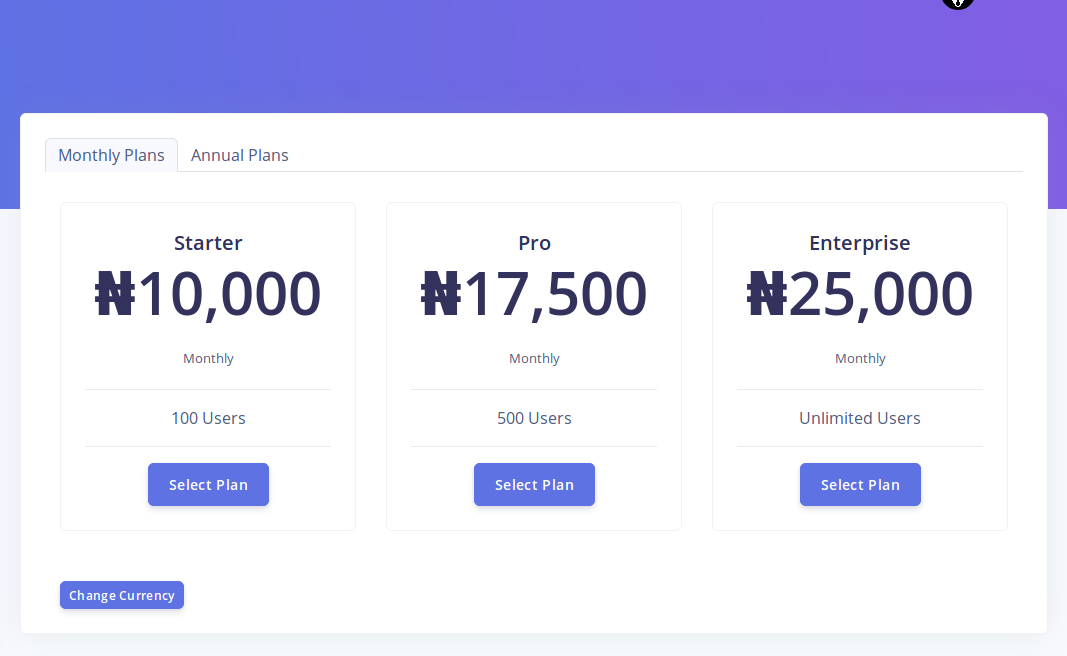Choose the Enterprise Select Plan button

(x=860, y=484)
